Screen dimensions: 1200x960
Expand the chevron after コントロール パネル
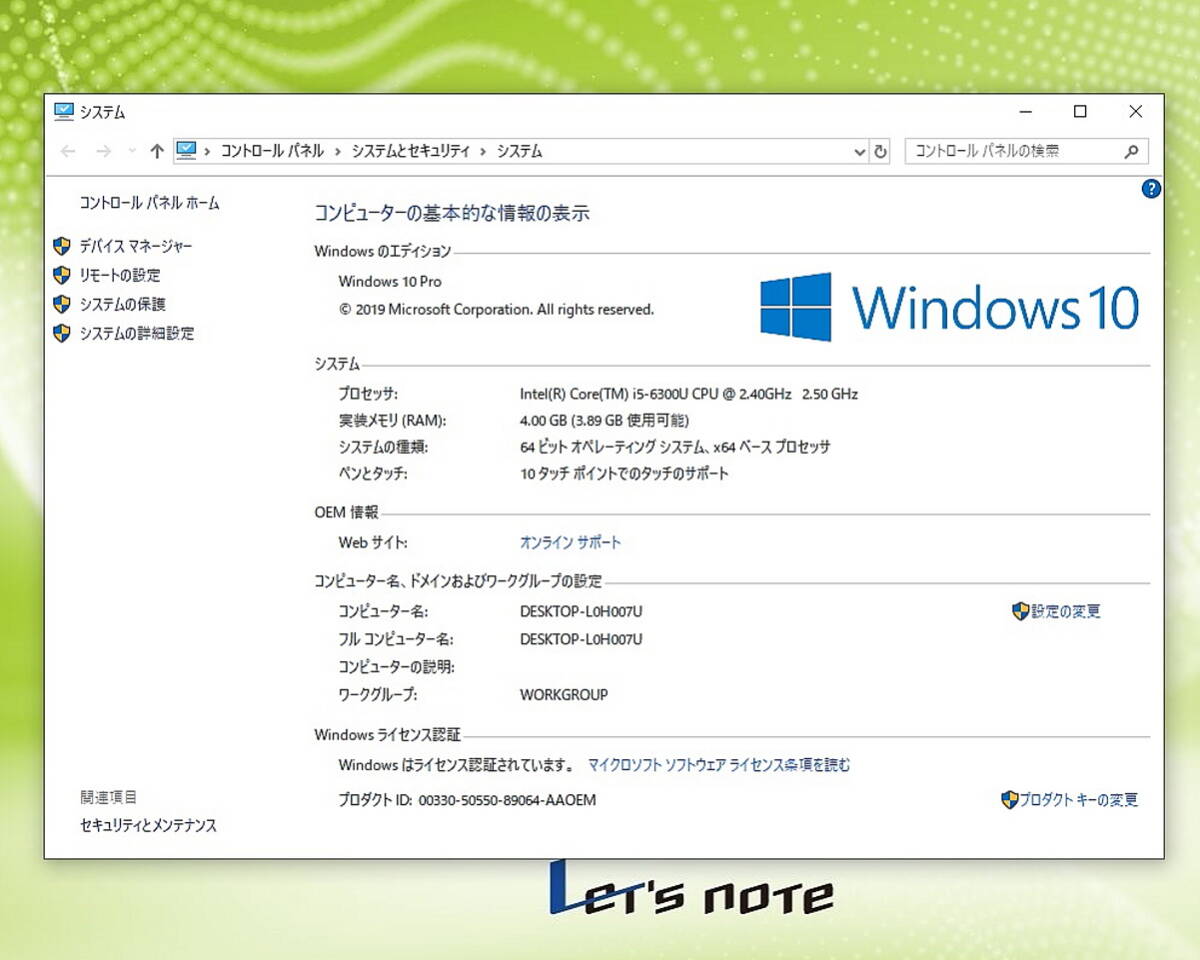pyautogui.click(x=338, y=152)
